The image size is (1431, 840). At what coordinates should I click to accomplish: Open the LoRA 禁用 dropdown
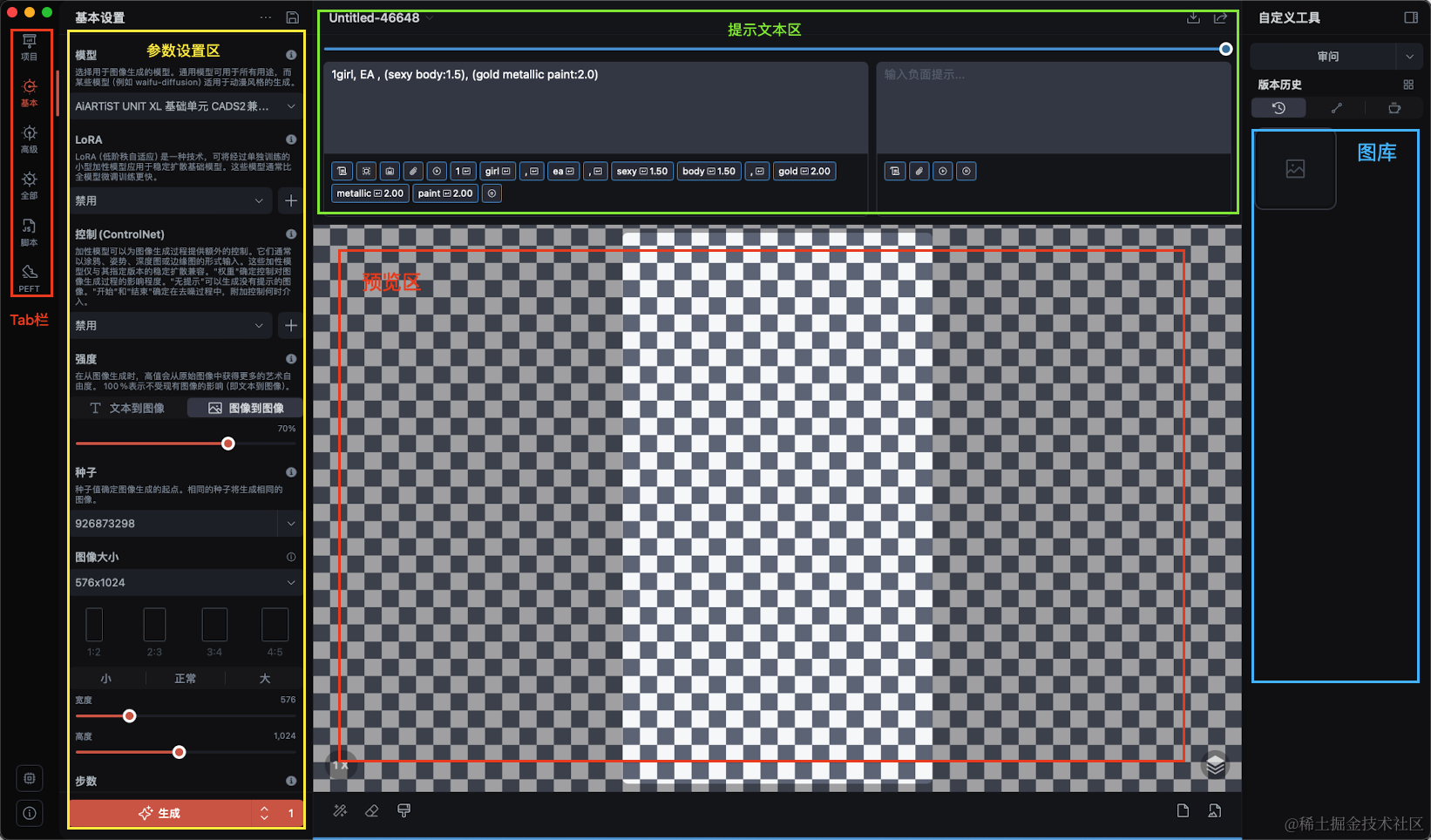pyautogui.click(x=171, y=200)
